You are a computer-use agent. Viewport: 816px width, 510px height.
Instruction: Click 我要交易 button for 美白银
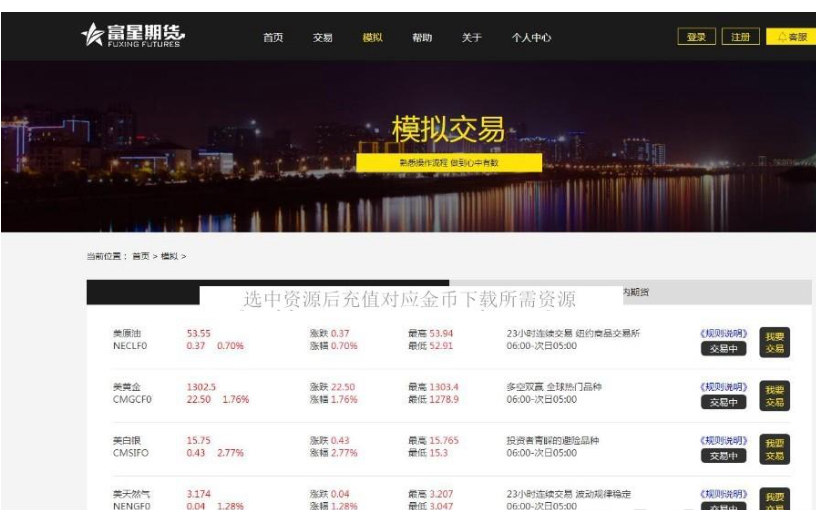774,450
